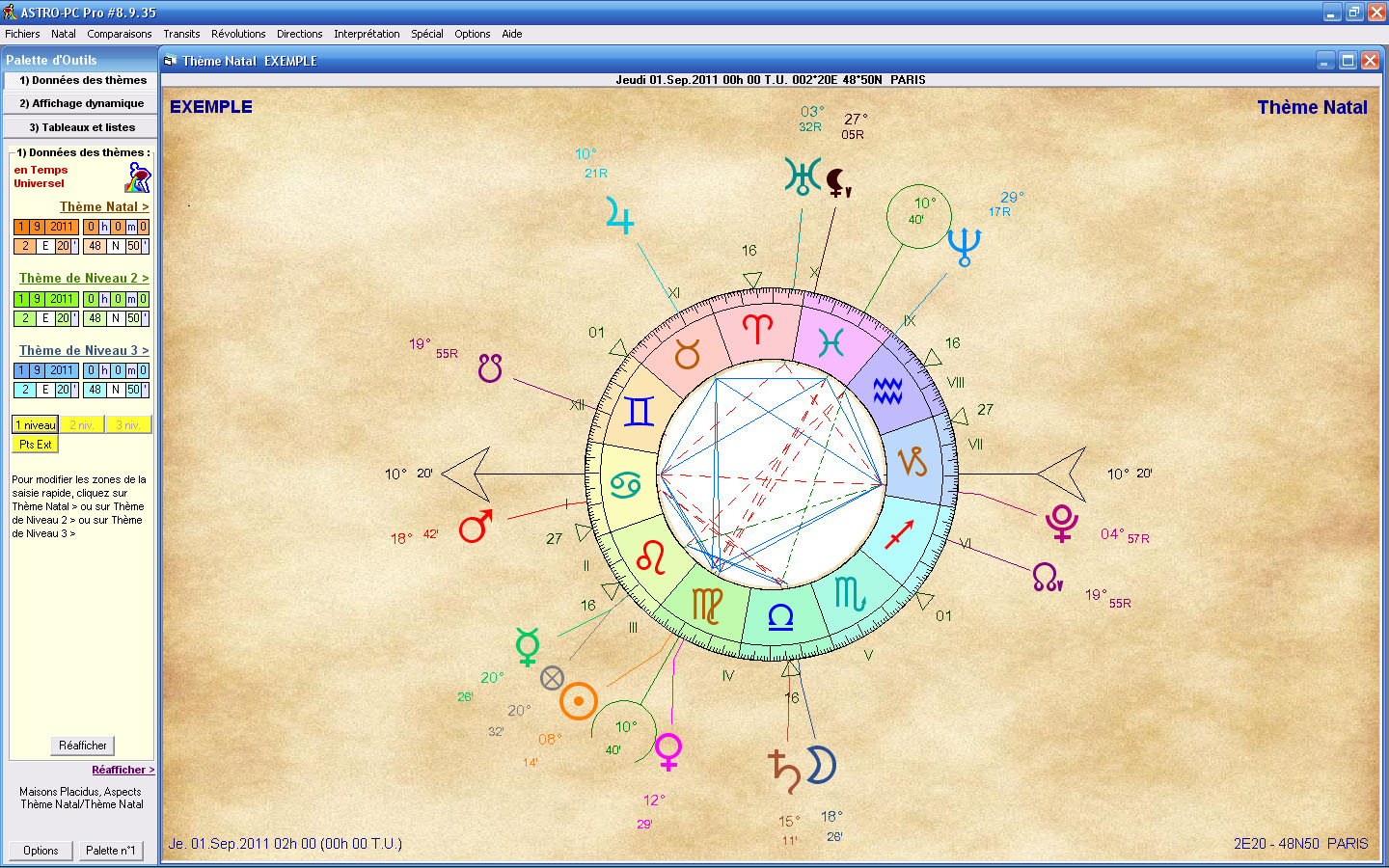
Task: Click the Uranus glyph near 03°32R
Action: click(x=803, y=176)
